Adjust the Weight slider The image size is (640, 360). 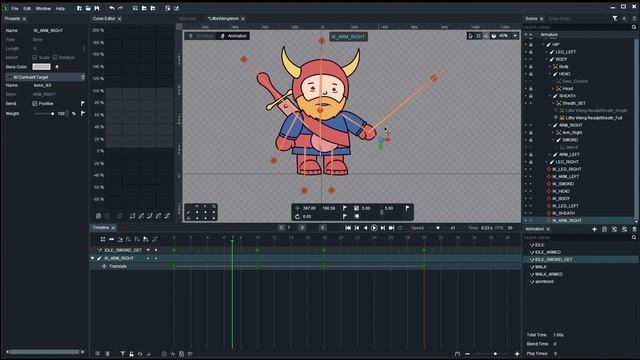(44, 114)
